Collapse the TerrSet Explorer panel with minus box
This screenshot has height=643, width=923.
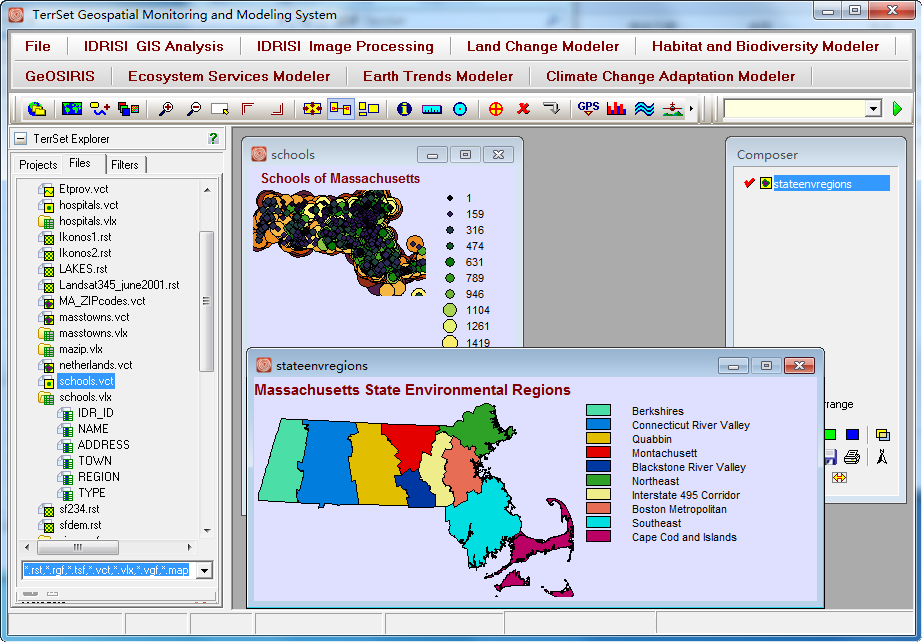point(20,139)
